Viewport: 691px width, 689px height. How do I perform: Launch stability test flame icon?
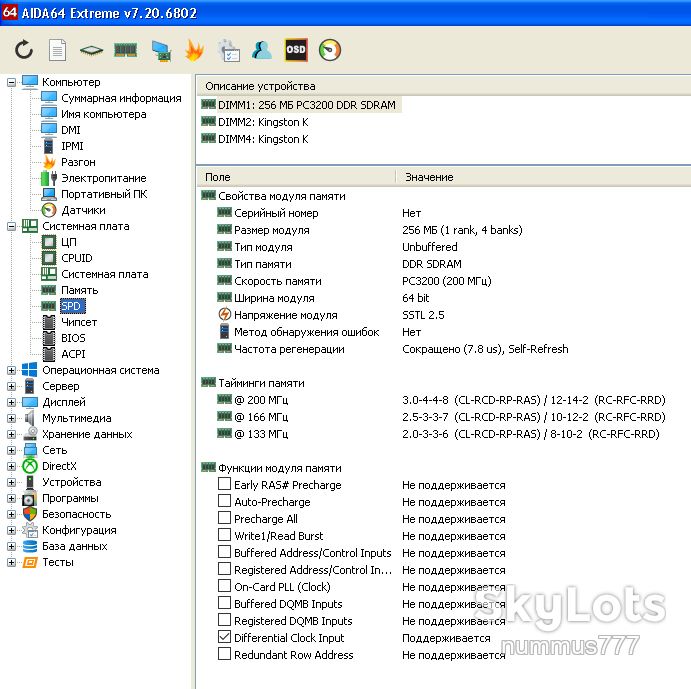click(194, 50)
